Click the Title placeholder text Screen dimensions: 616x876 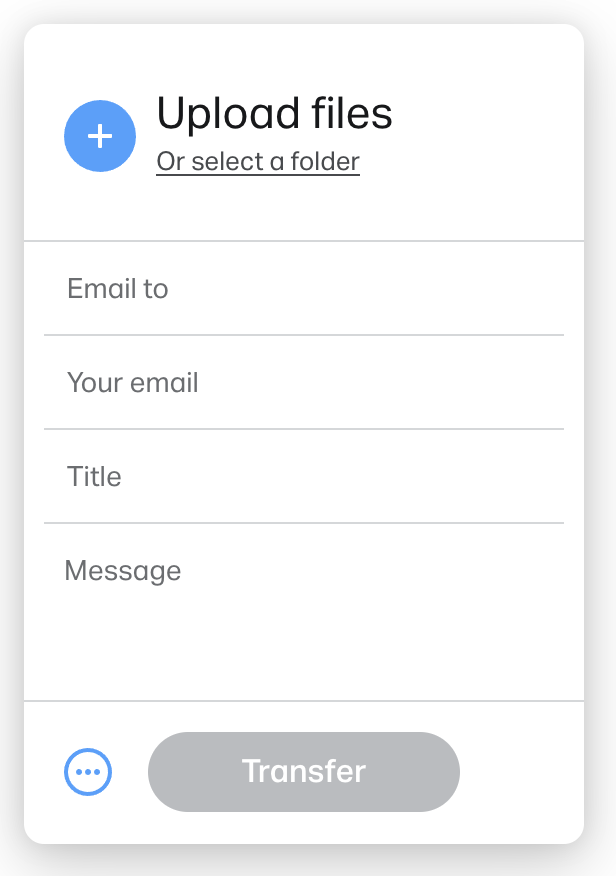click(x=94, y=477)
